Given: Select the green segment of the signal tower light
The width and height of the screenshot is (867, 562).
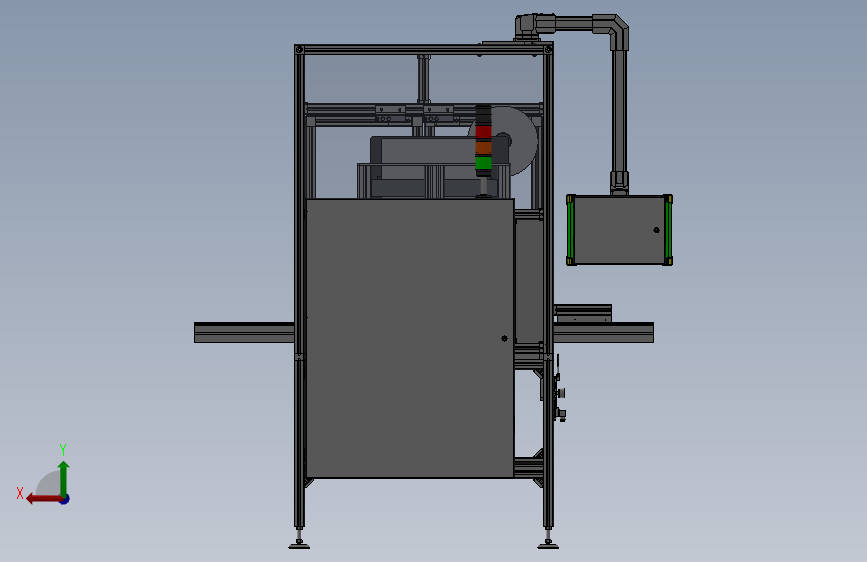Looking at the screenshot, I should click(483, 163).
